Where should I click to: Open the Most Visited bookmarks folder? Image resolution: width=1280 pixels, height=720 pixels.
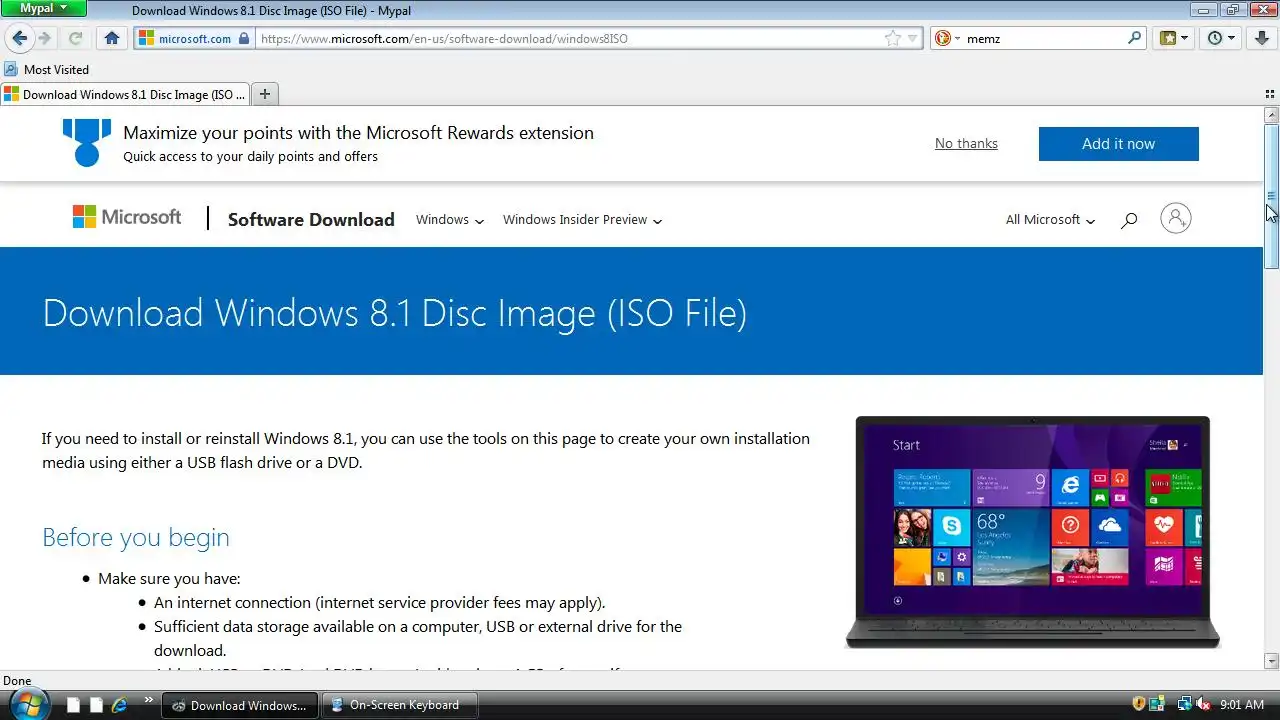click(x=47, y=69)
